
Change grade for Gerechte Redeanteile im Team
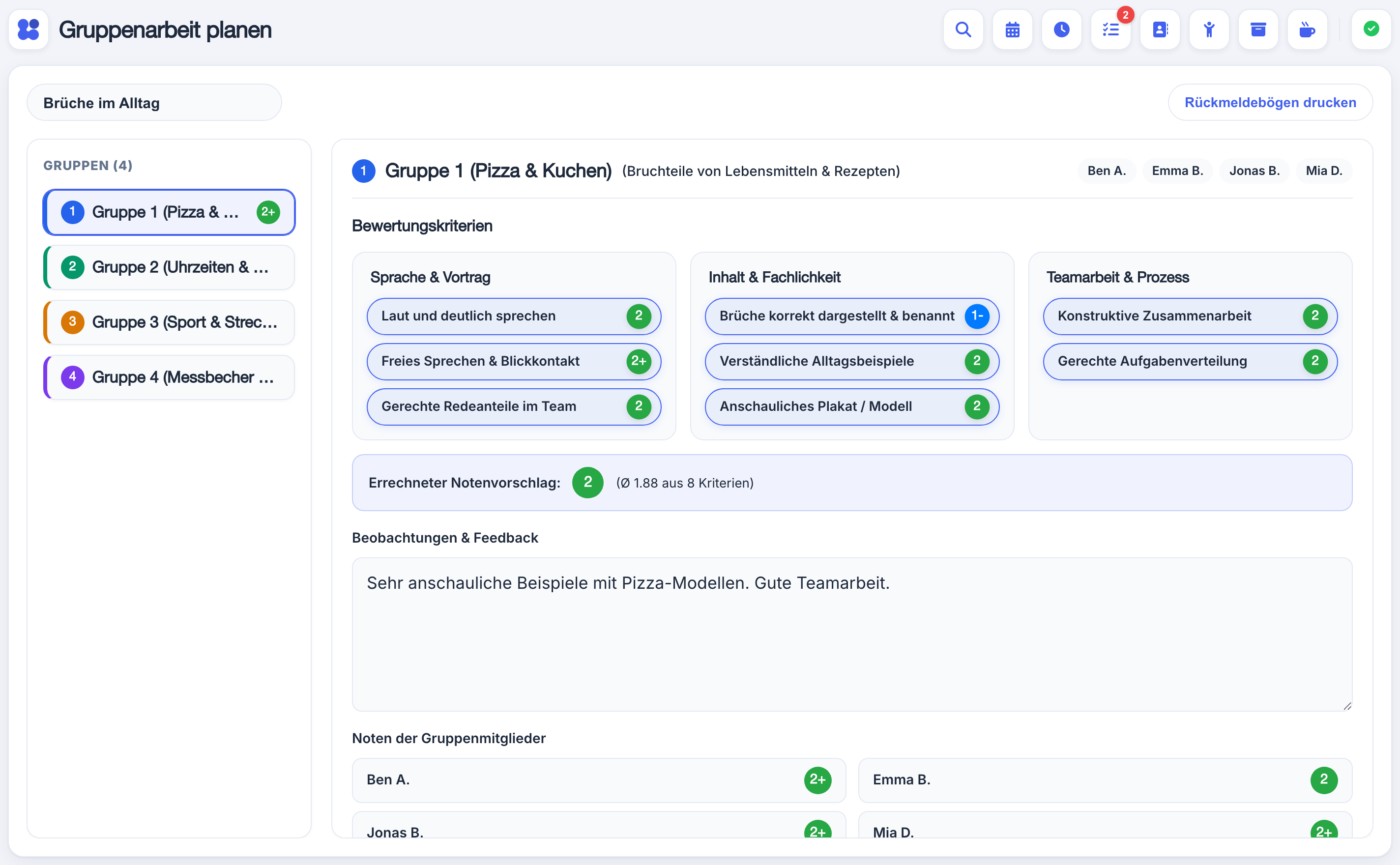(639, 406)
